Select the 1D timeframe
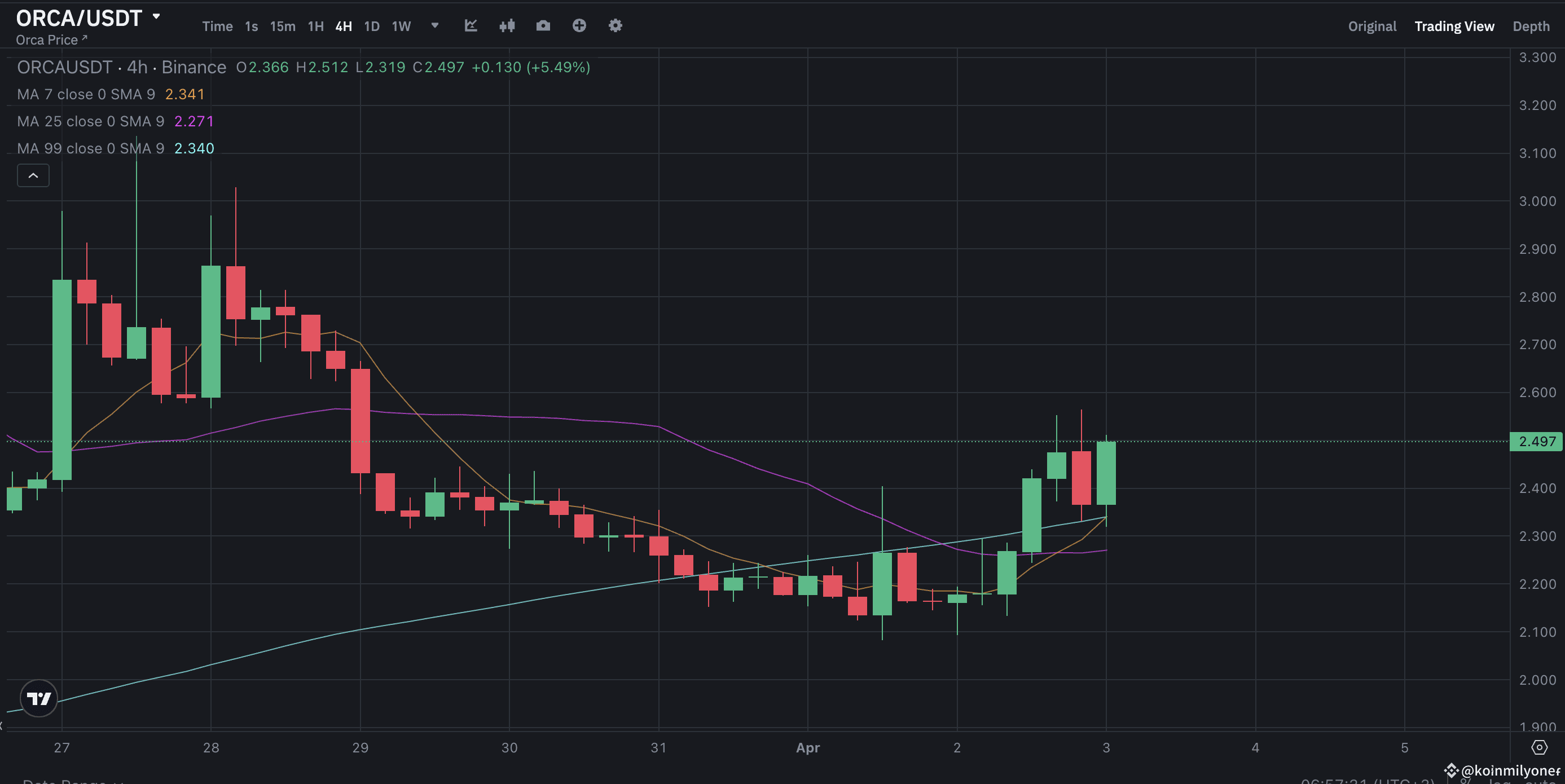 click(x=371, y=26)
